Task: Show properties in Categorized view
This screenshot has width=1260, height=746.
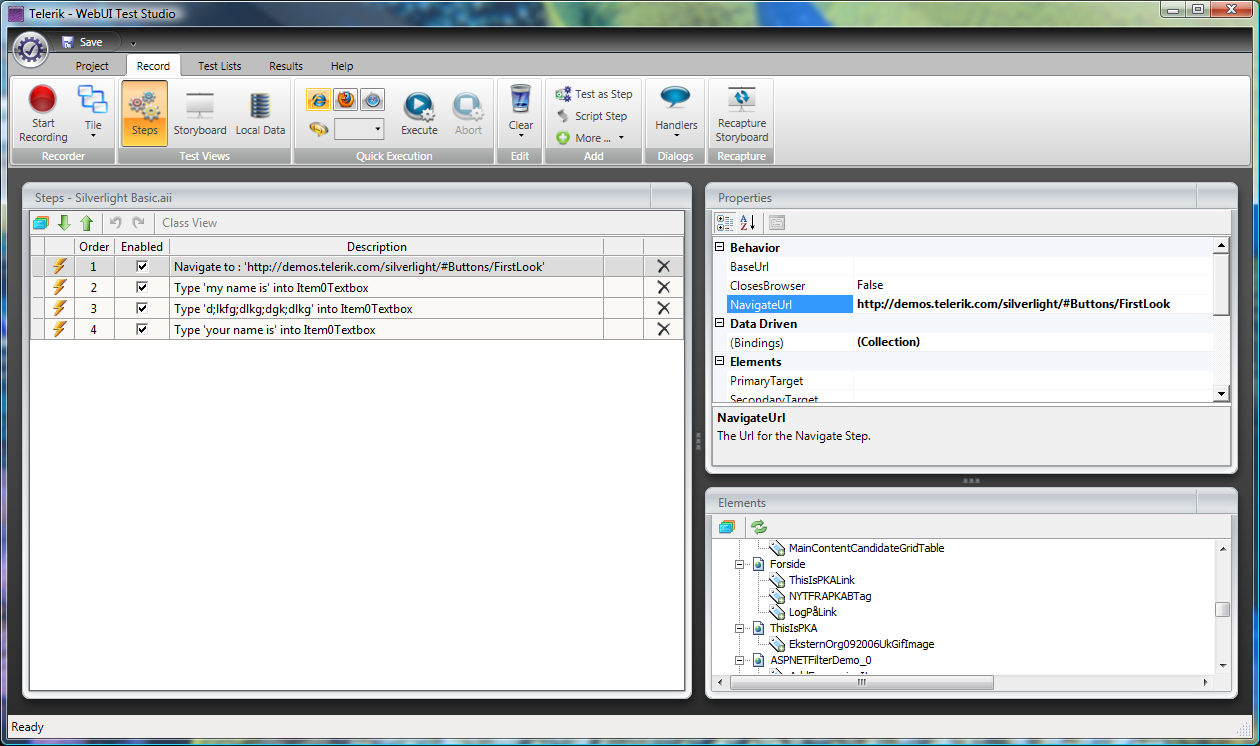Action: 725,222
